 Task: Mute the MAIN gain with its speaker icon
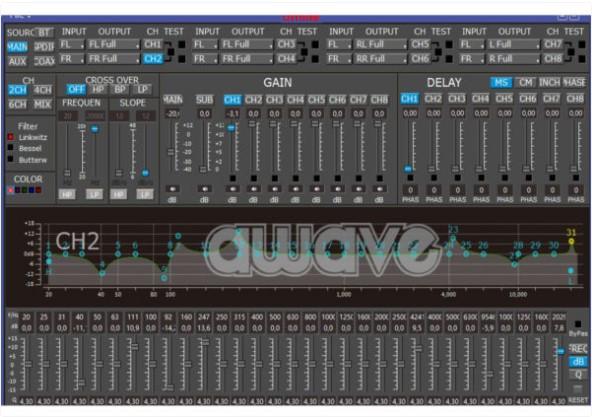173,188
